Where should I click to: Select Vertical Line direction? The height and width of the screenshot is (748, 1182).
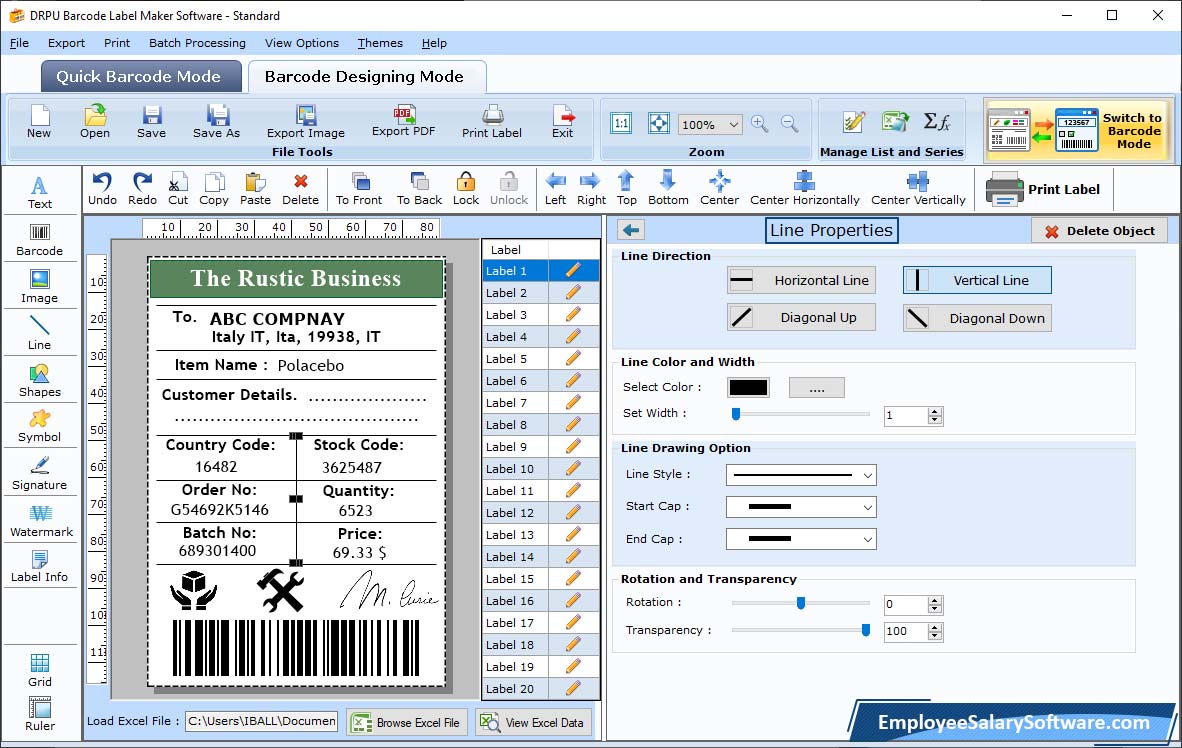coord(977,280)
